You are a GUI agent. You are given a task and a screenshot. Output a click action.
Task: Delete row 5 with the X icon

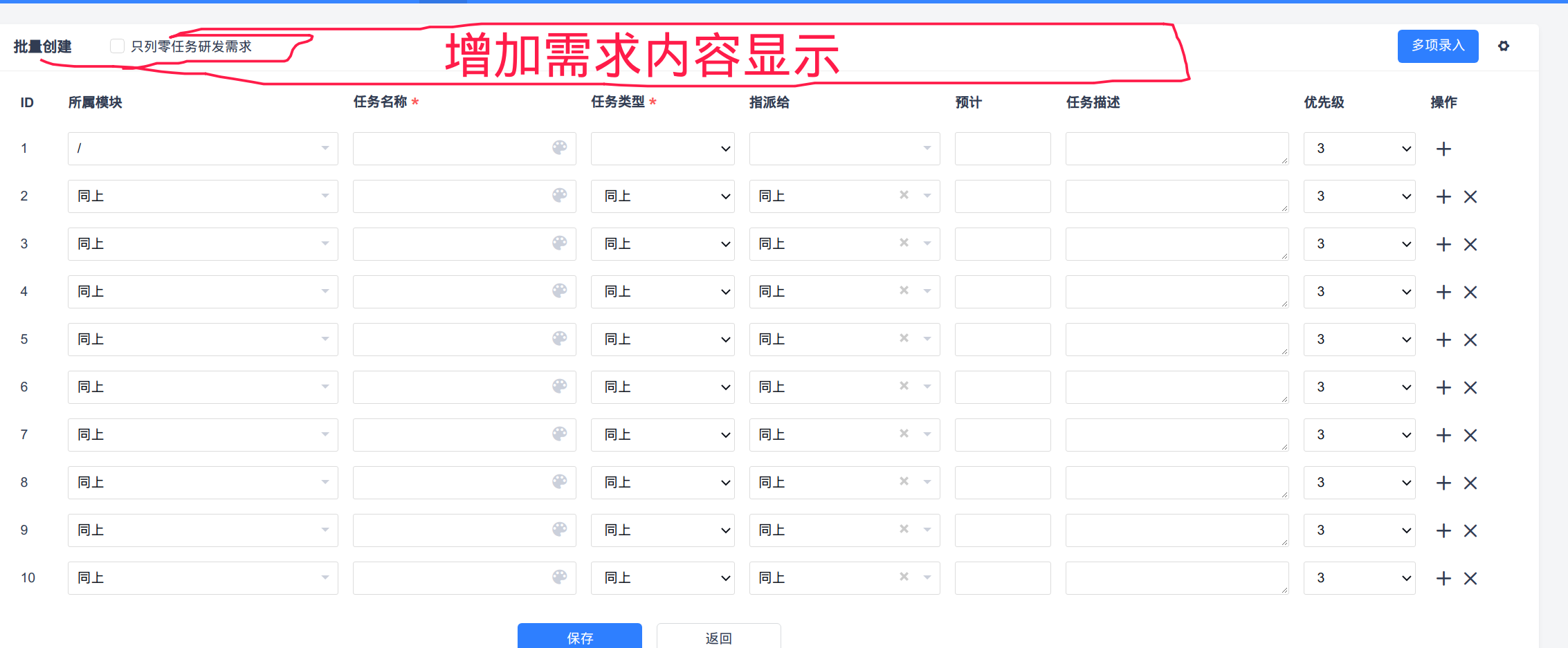[x=1470, y=340]
